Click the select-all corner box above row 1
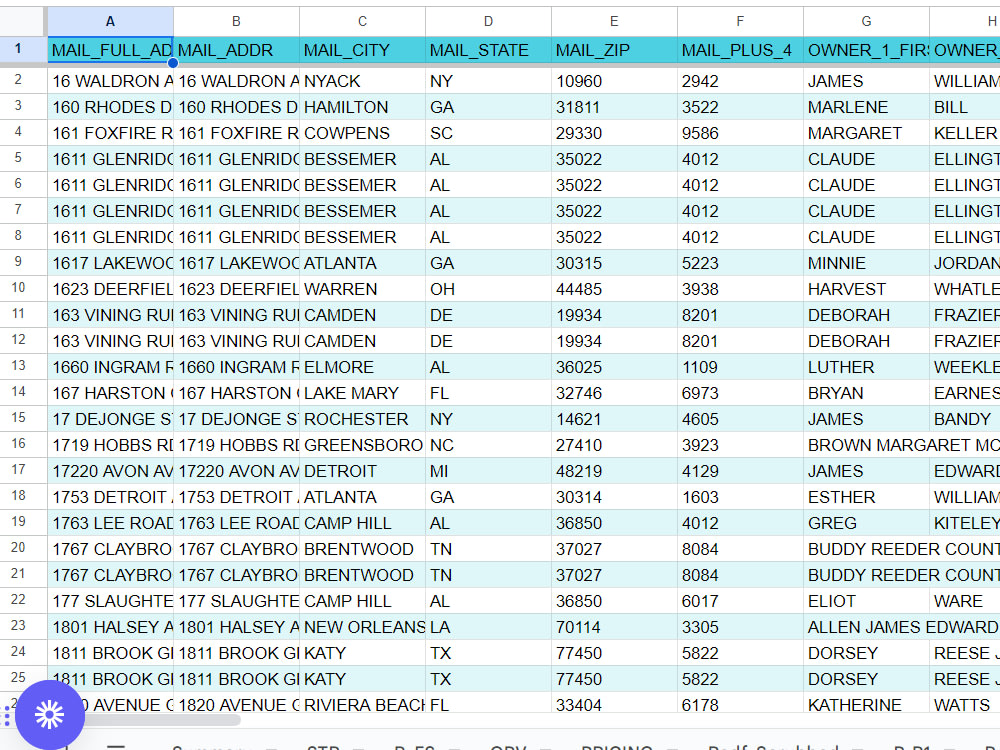Screen dimensions: 1000x750 coord(23,21)
